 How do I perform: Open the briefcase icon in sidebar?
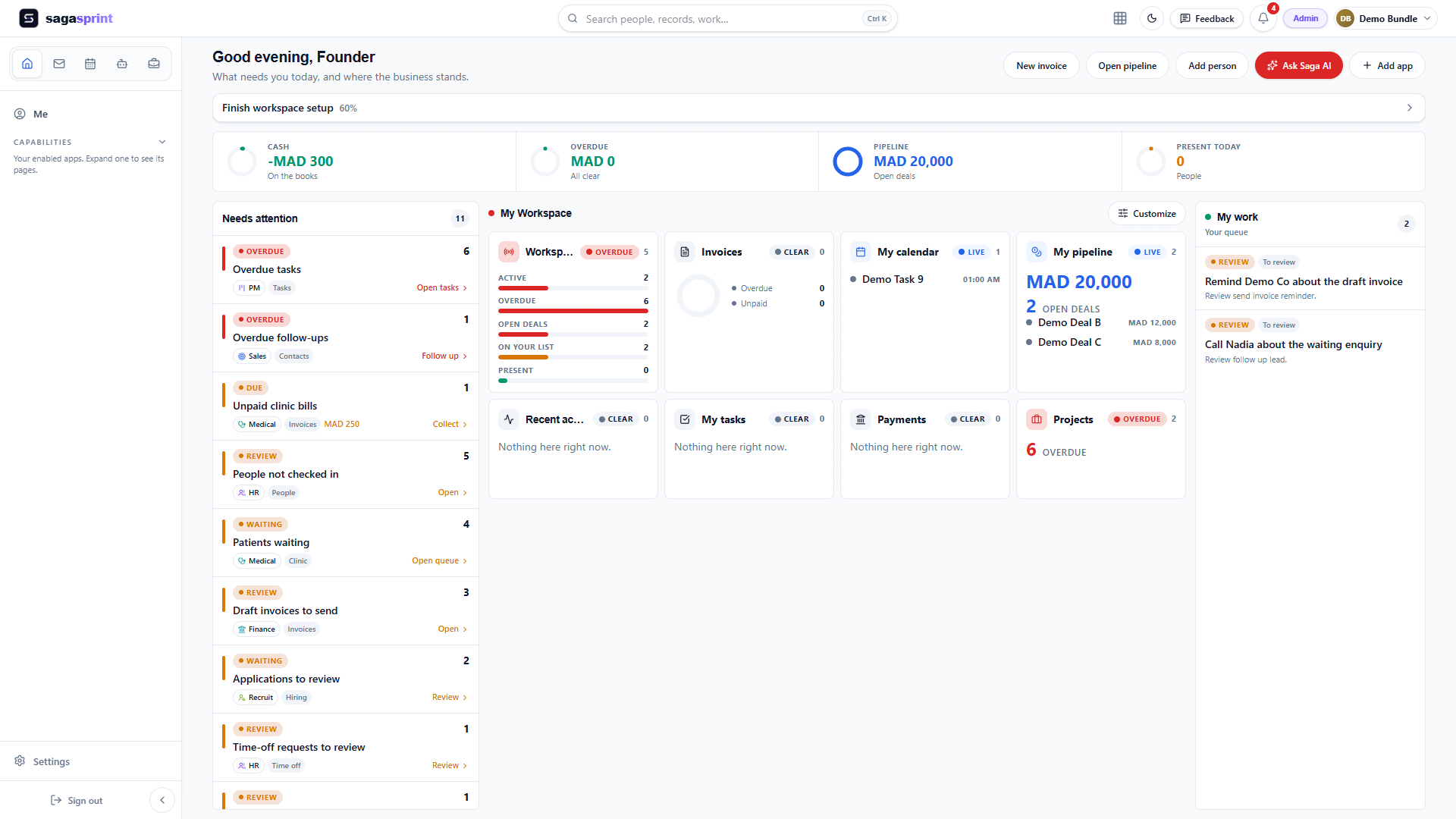point(154,64)
